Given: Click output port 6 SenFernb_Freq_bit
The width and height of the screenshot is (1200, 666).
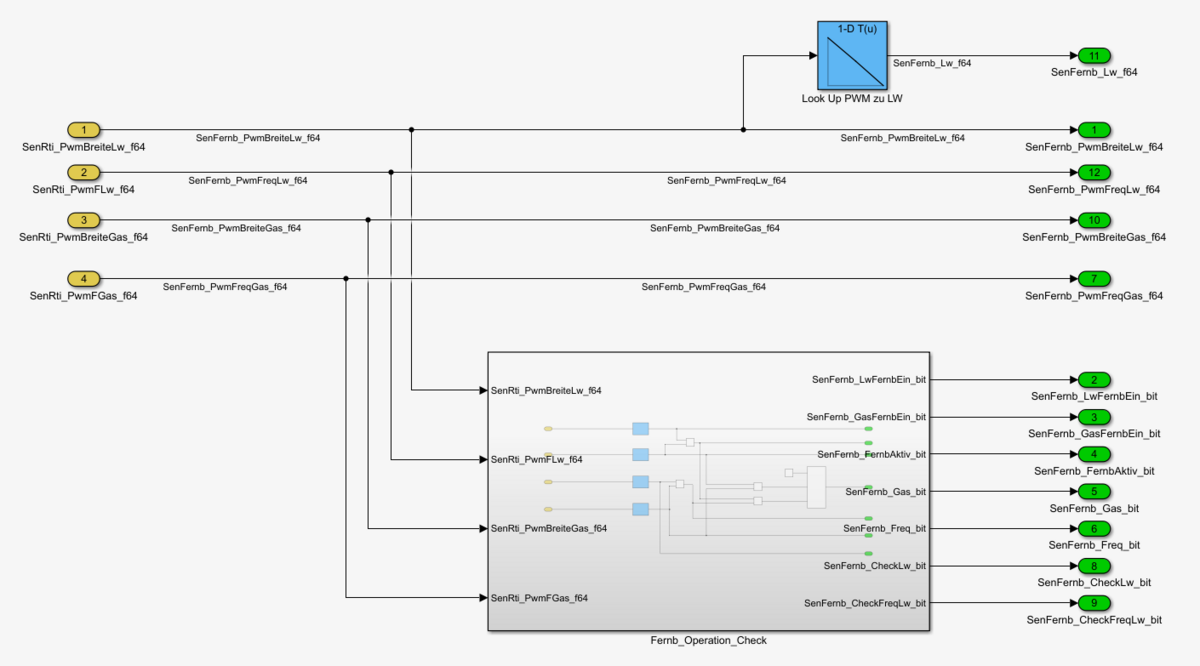Looking at the screenshot, I should click(x=1094, y=528).
